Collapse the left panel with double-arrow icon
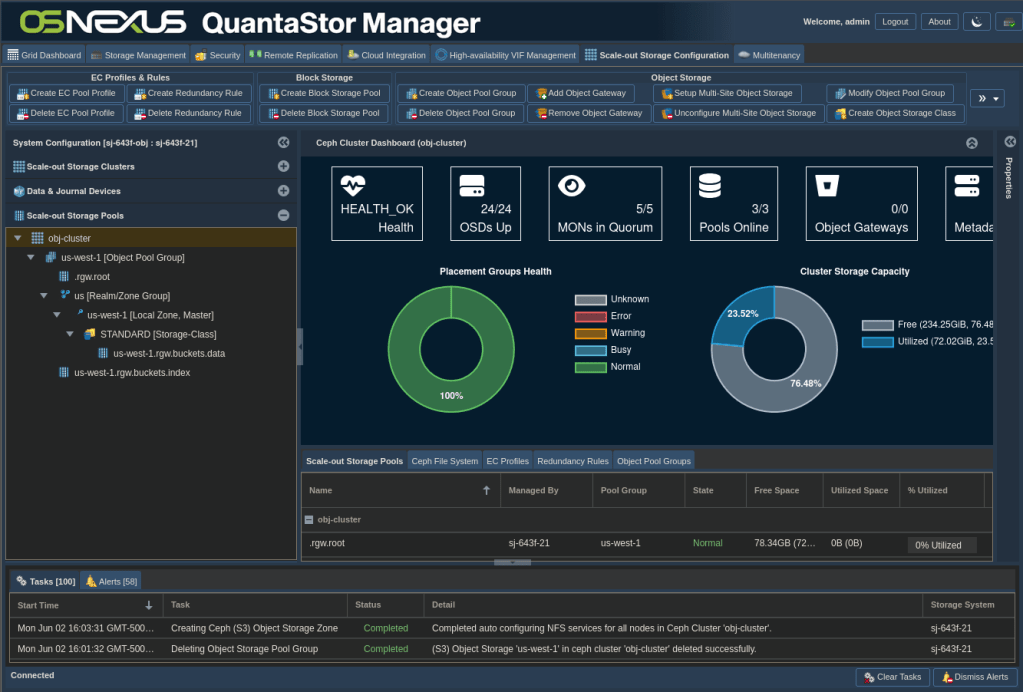The width and height of the screenshot is (1023, 692). point(283,143)
